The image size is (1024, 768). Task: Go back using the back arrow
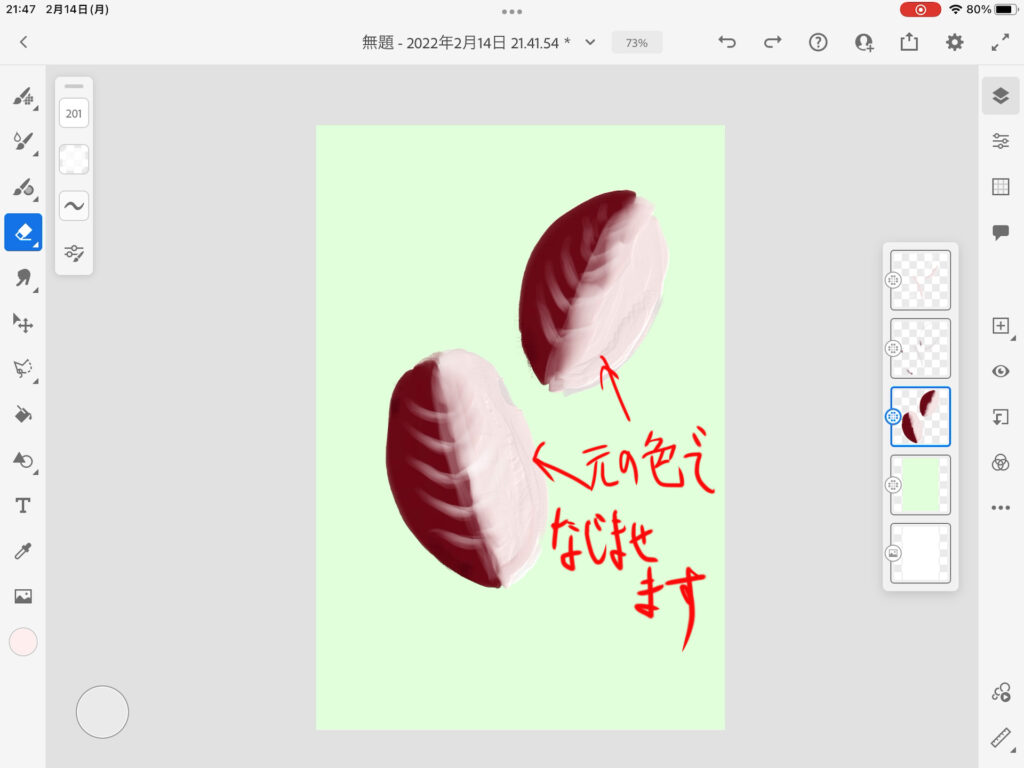(x=23, y=42)
